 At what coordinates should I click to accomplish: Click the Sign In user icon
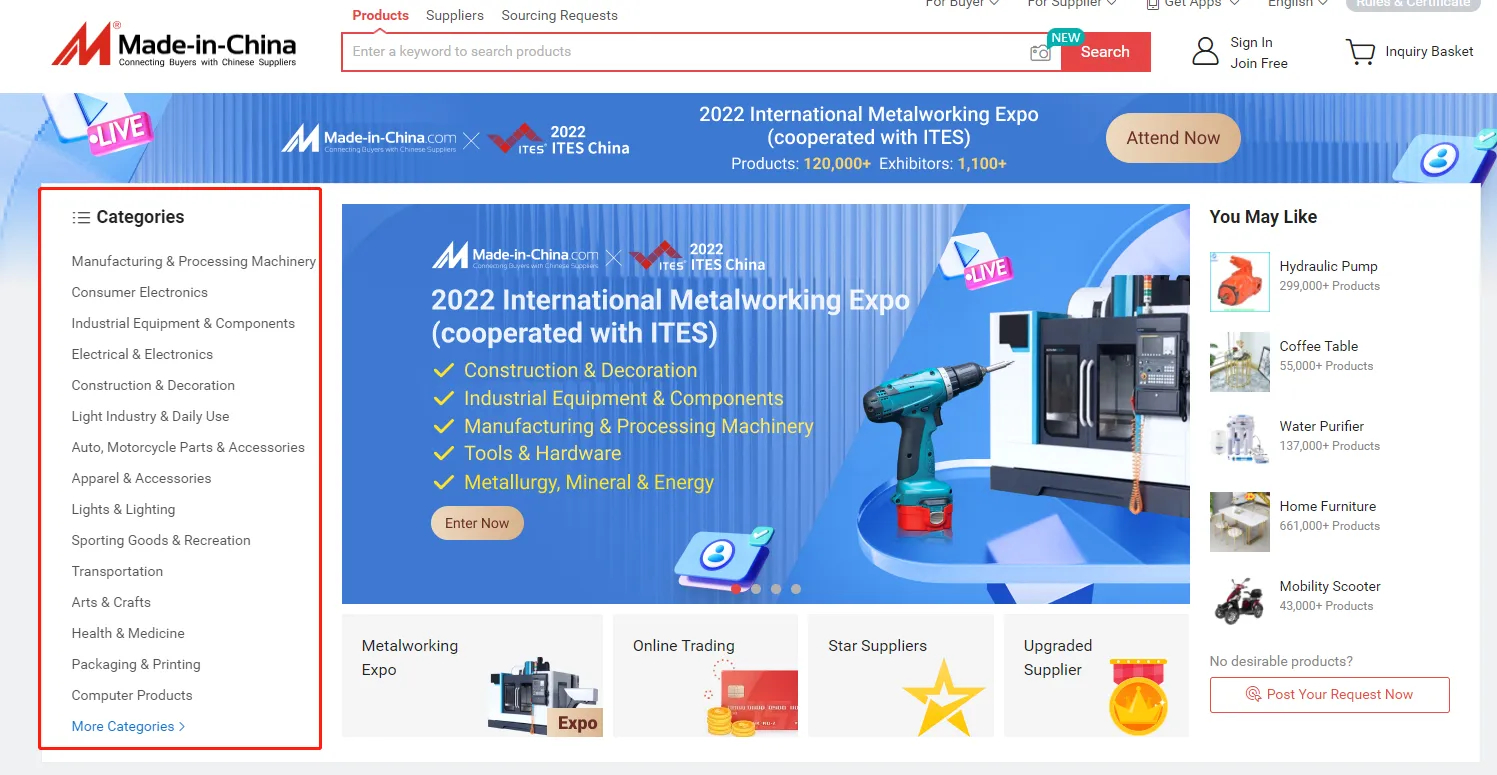[x=1205, y=51]
